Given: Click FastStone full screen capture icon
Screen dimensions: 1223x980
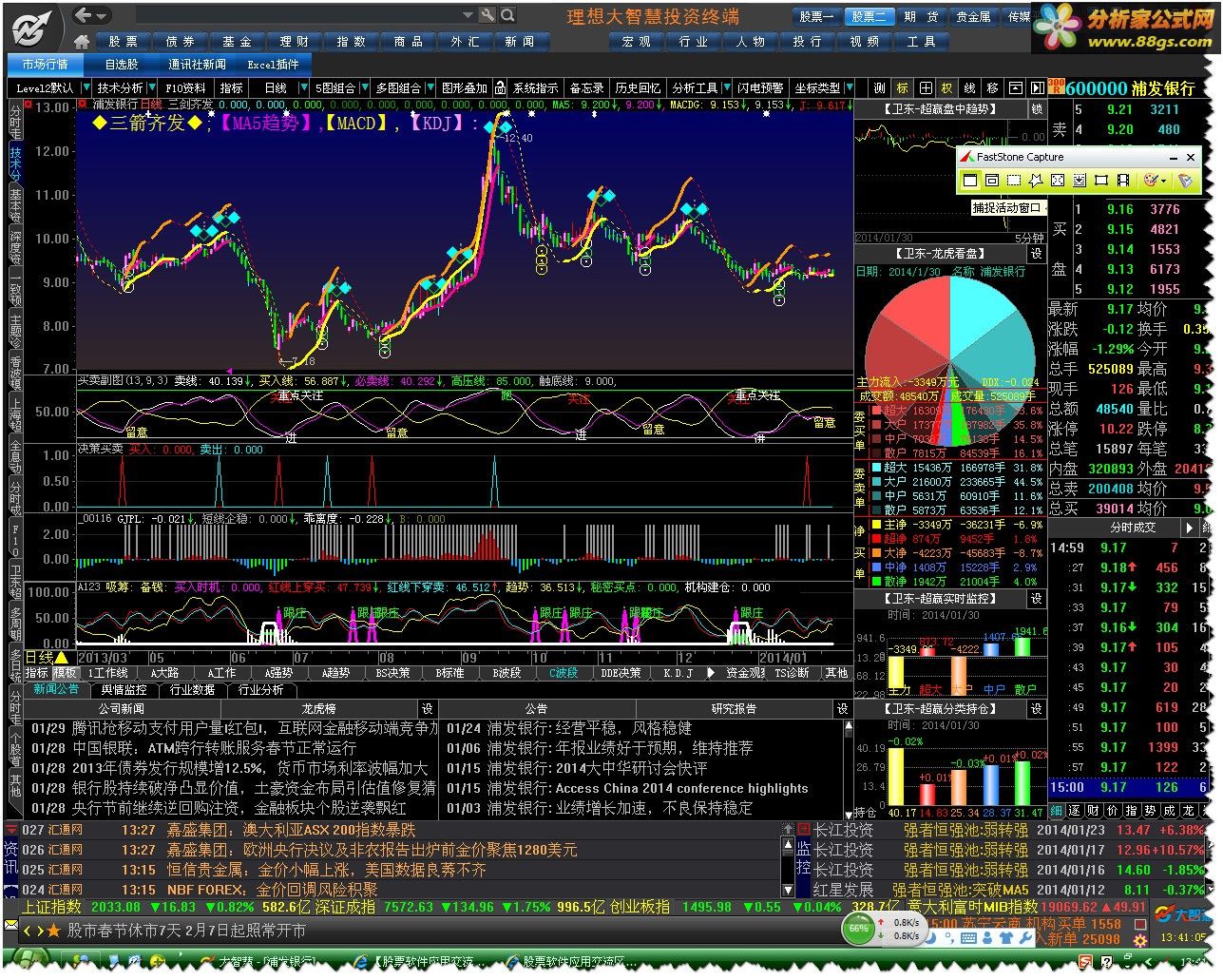Looking at the screenshot, I should pyautogui.click(x=1058, y=180).
